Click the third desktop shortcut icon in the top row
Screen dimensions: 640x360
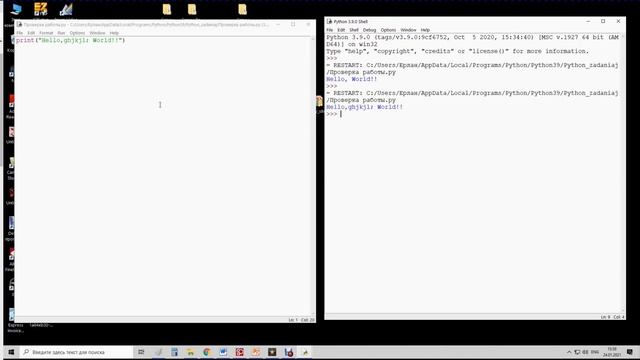point(66,9)
